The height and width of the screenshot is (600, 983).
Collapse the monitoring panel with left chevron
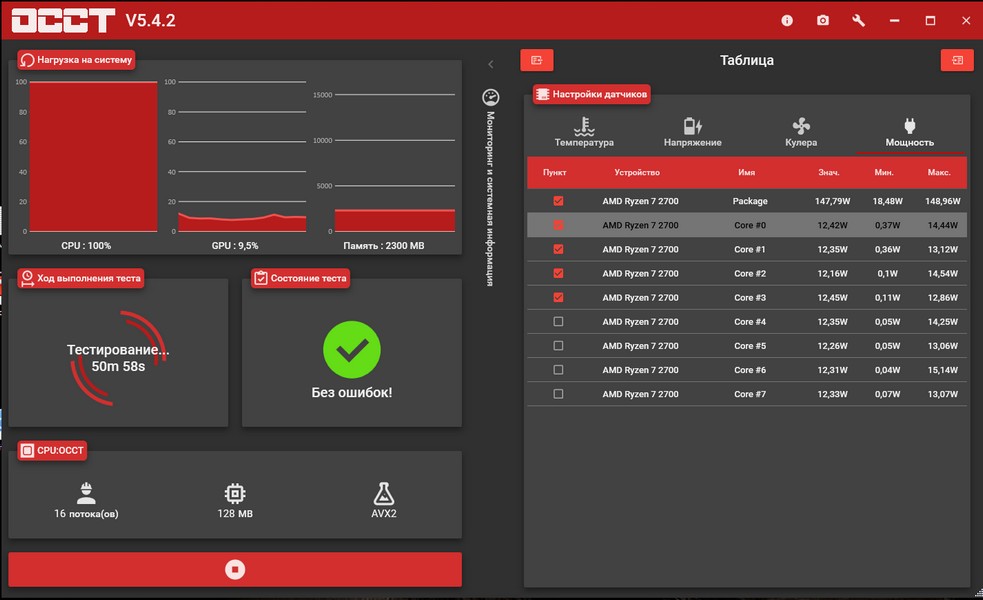(491, 64)
